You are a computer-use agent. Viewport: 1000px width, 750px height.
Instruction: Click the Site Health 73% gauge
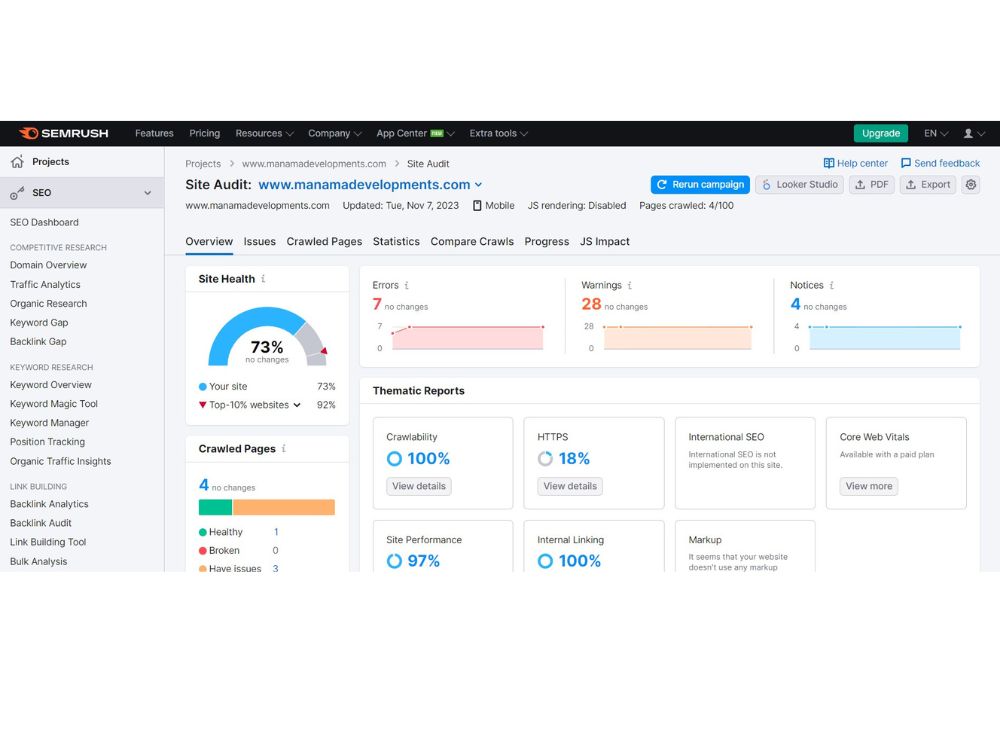(267, 337)
